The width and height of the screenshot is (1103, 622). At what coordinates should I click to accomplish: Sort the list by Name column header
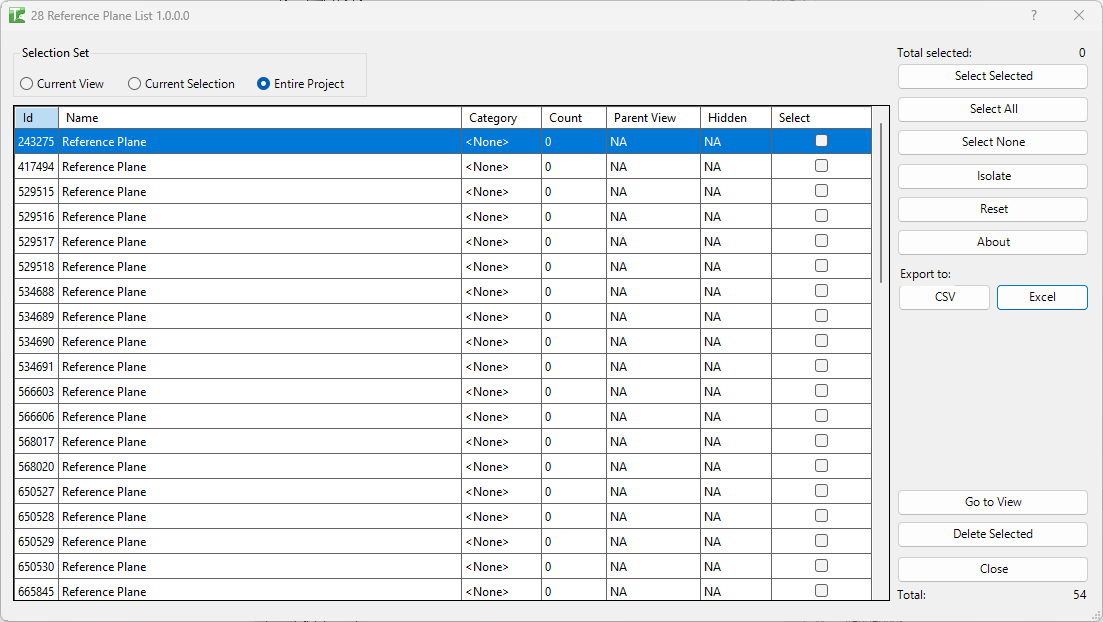coord(260,118)
